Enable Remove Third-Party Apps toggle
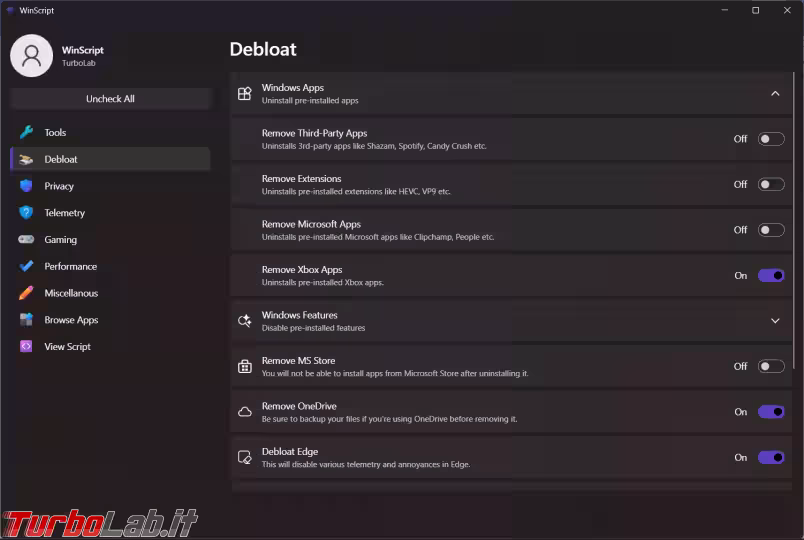804x540 pixels. tap(771, 139)
